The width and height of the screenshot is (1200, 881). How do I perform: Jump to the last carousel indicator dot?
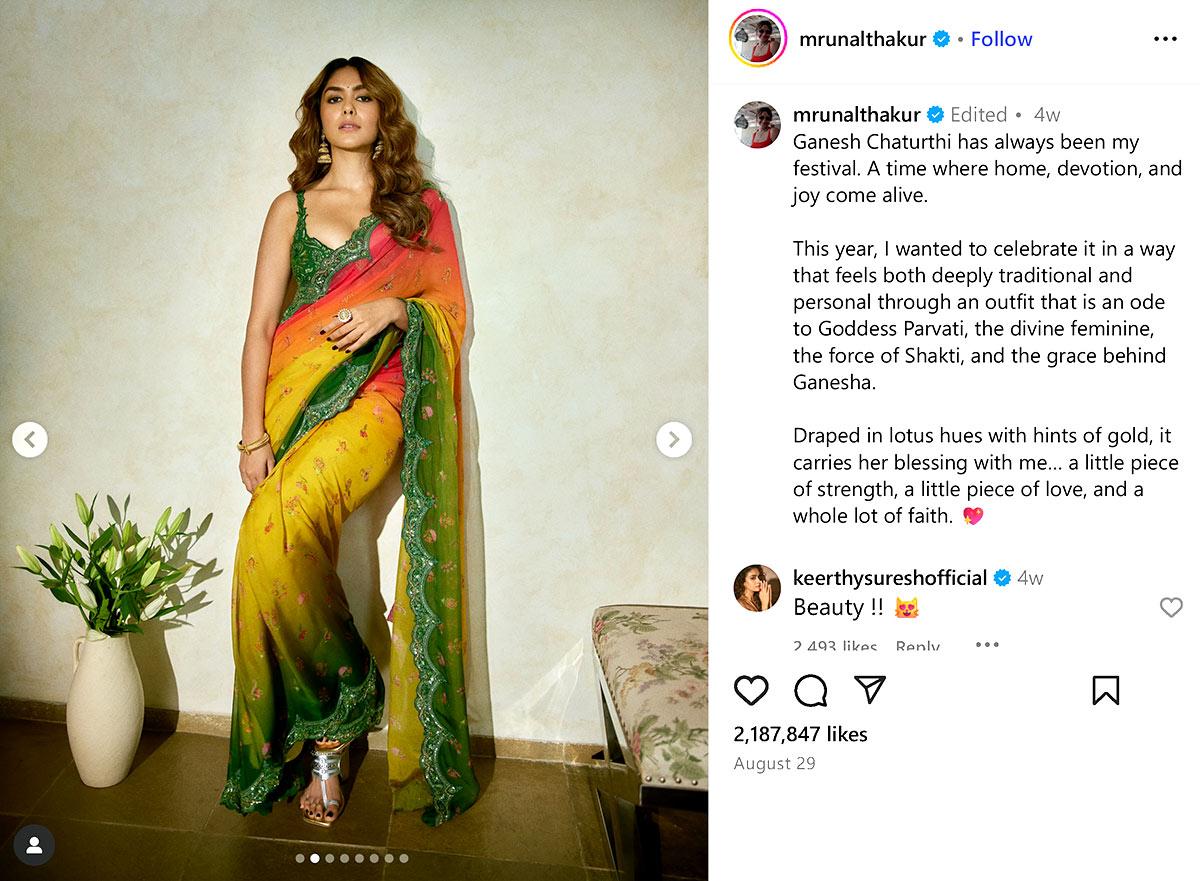coord(404,858)
